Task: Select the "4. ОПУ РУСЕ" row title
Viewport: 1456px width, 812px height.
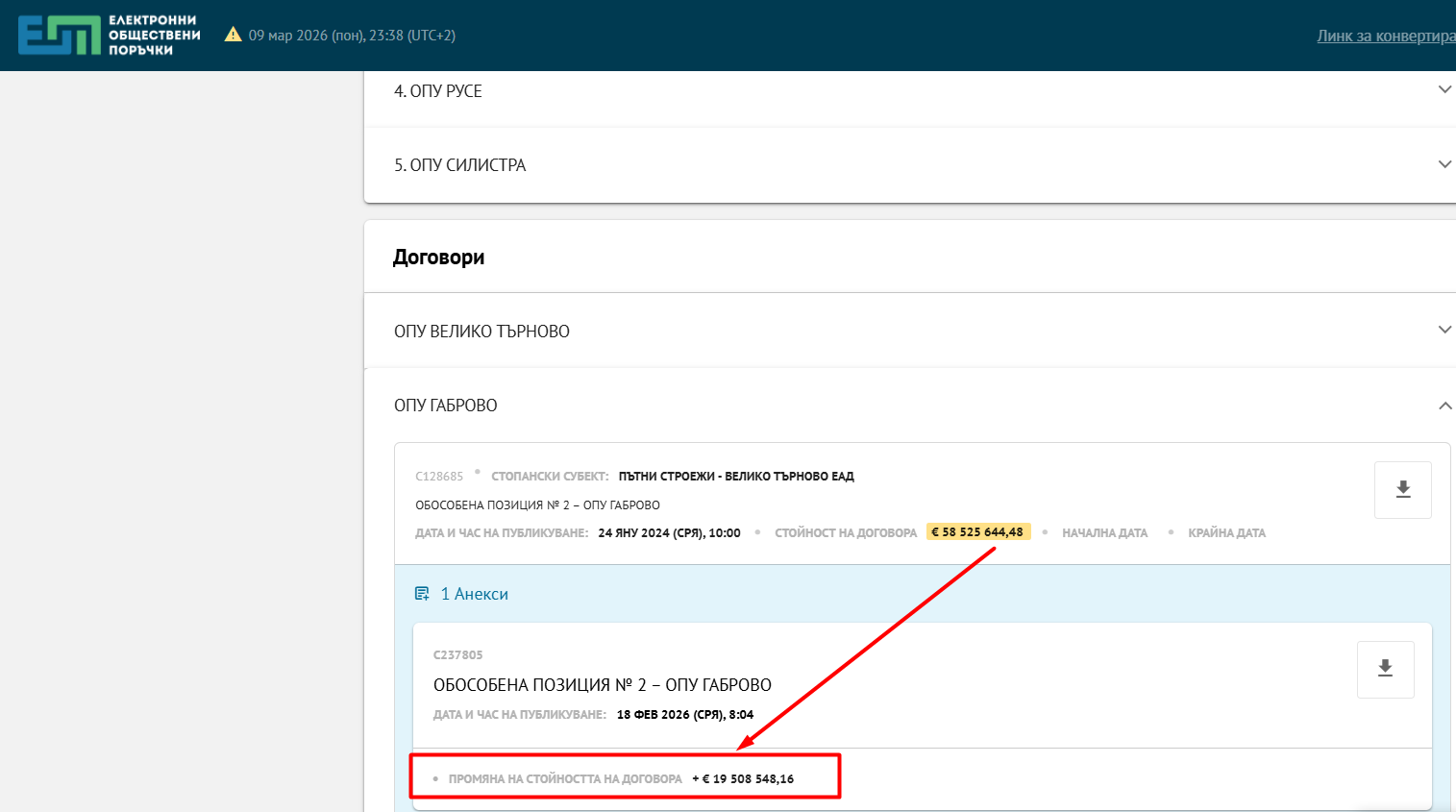Action: point(438,91)
